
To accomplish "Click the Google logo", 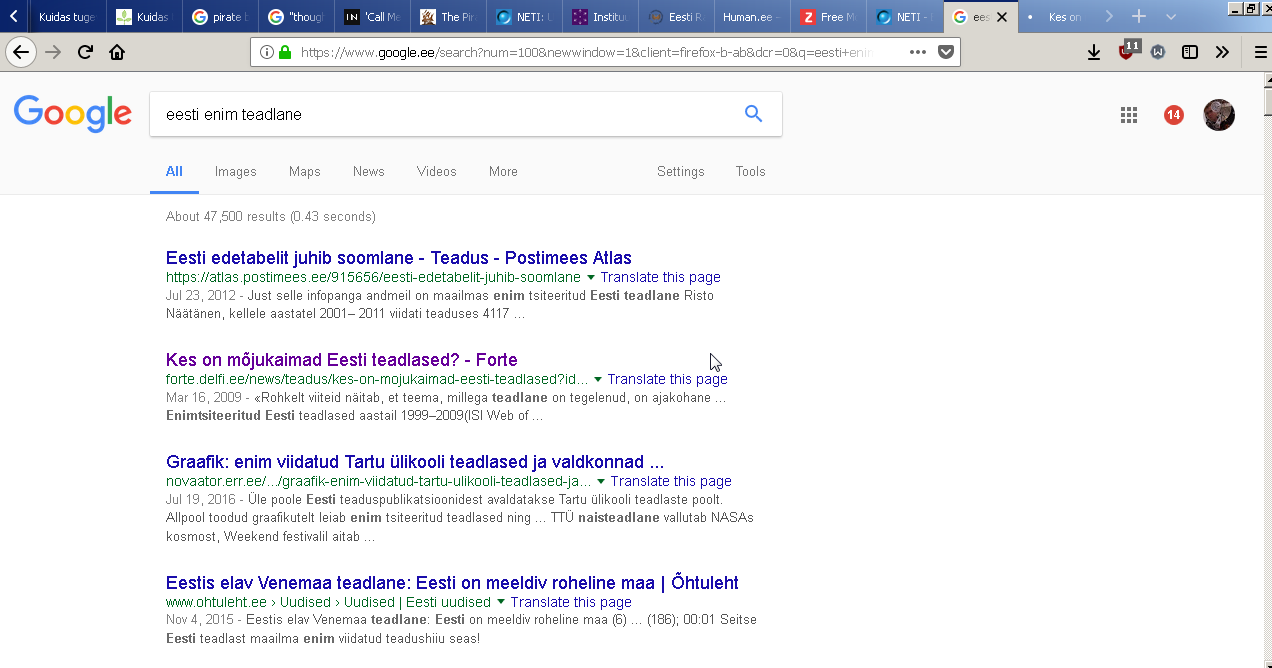I will point(73,114).
